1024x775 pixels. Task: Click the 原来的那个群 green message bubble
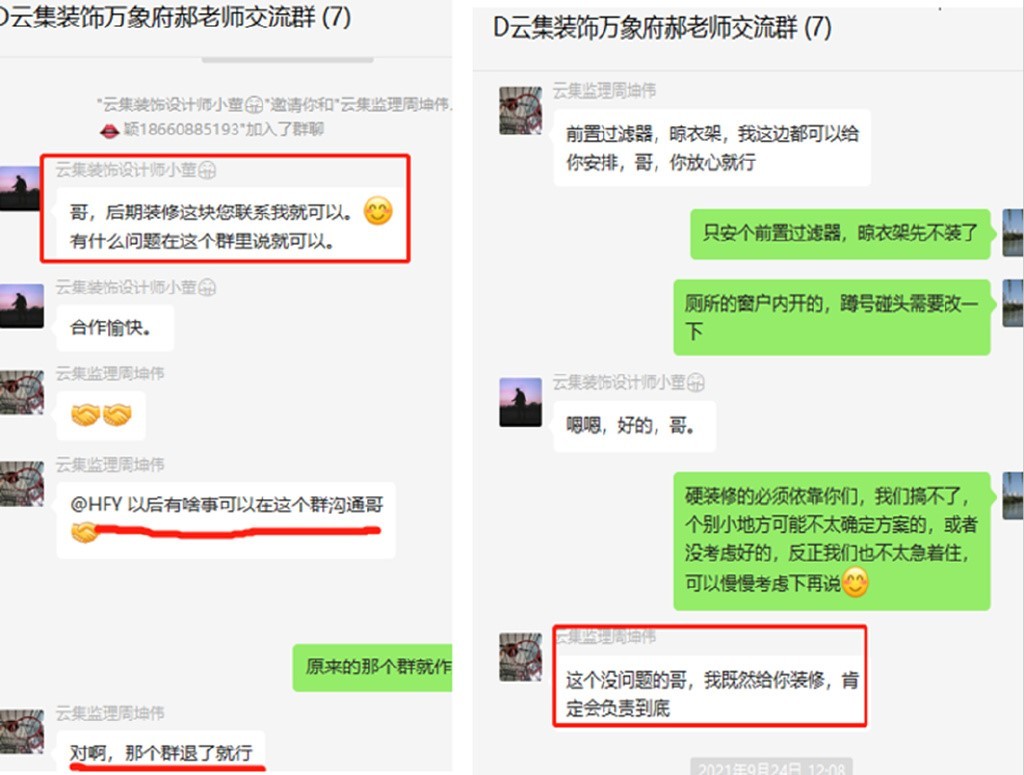pos(372,667)
